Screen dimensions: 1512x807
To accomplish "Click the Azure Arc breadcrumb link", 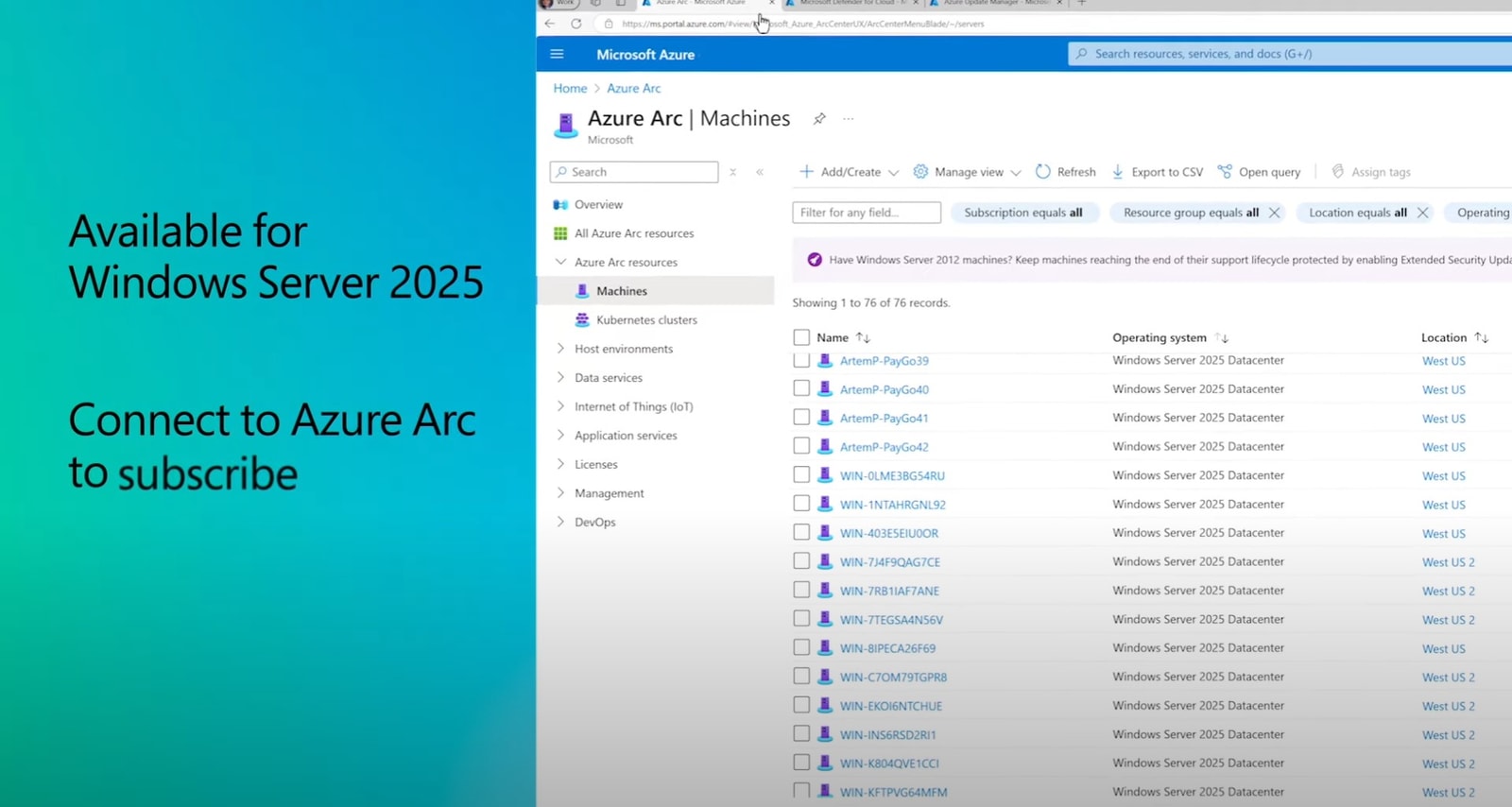I will click(x=634, y=88).
